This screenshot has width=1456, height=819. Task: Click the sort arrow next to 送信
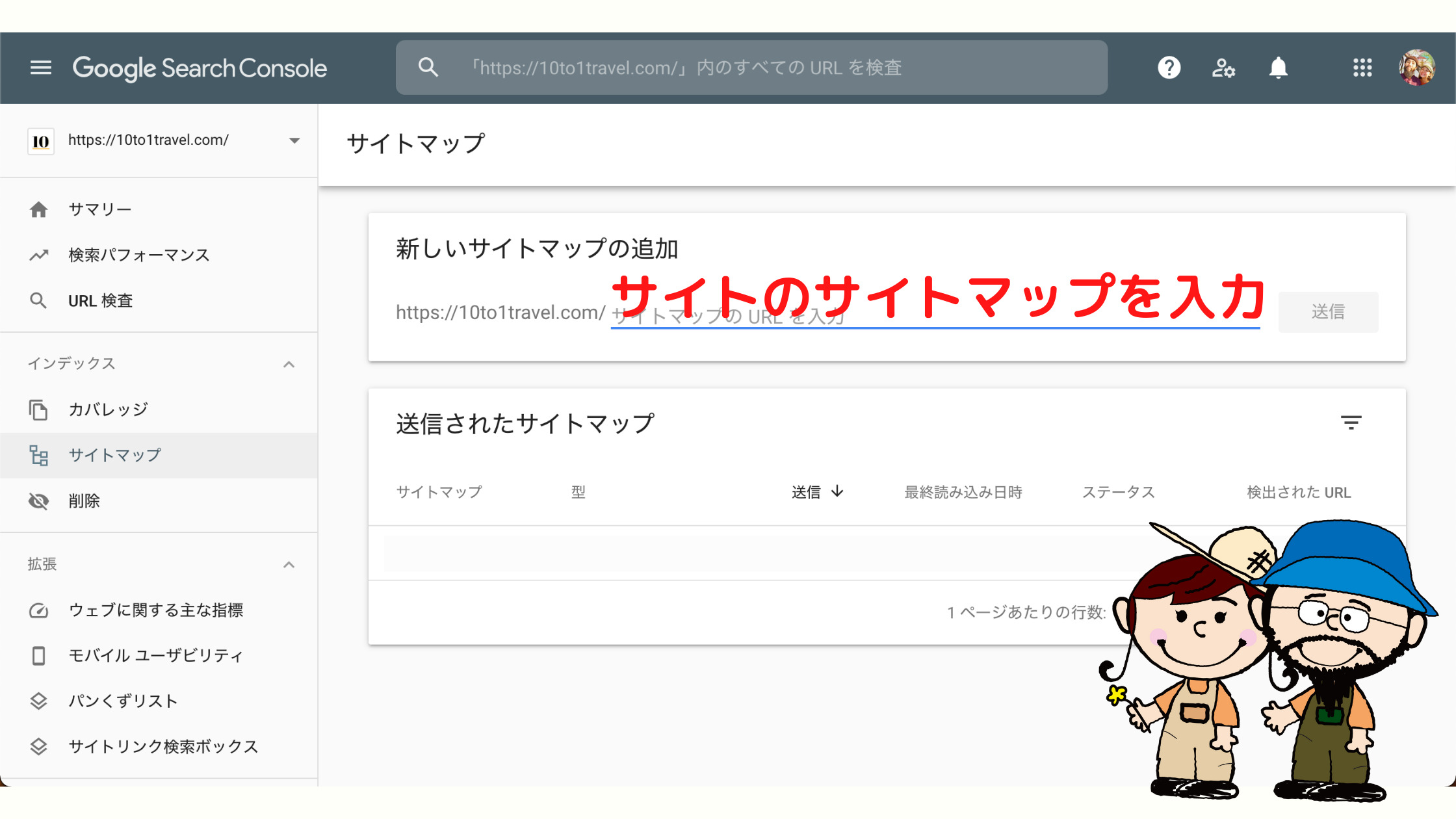click(837, 491)
